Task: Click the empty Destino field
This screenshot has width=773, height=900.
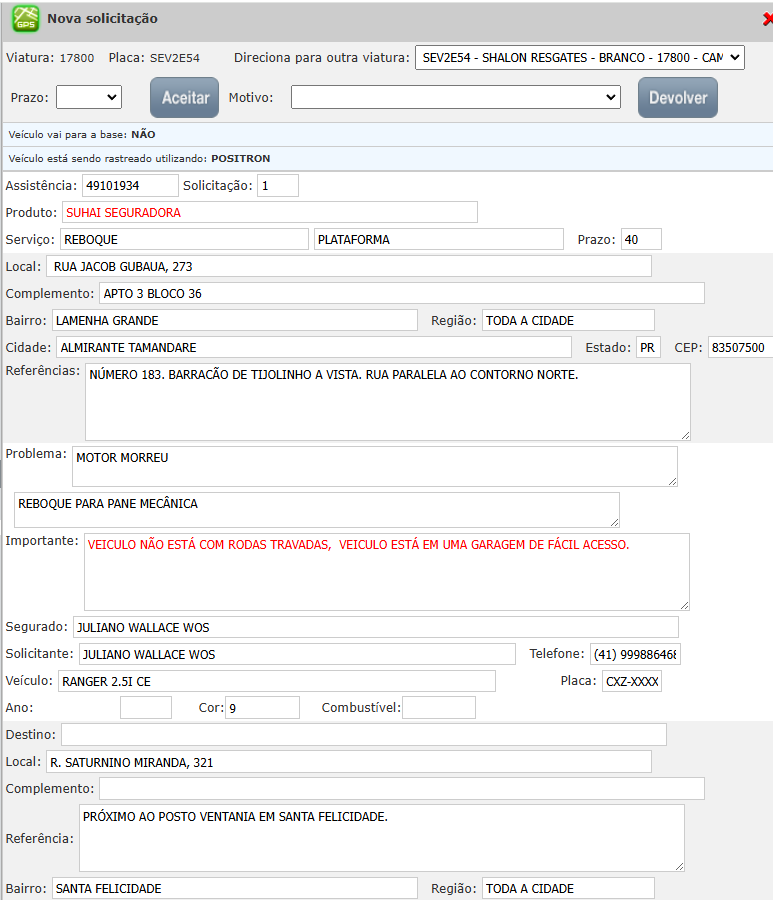Action: point(363,735)
